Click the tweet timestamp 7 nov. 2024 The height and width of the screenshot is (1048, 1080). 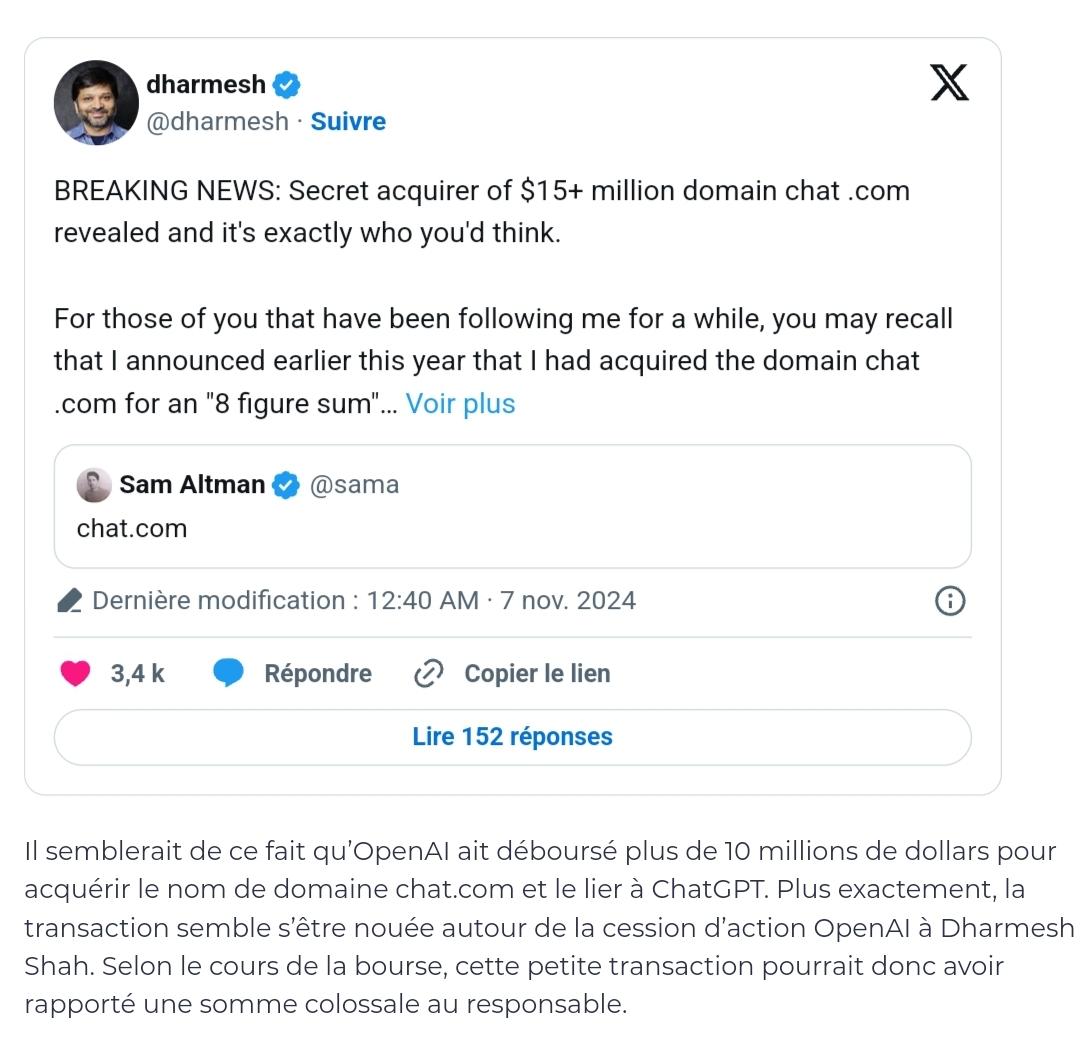[568, 600]
